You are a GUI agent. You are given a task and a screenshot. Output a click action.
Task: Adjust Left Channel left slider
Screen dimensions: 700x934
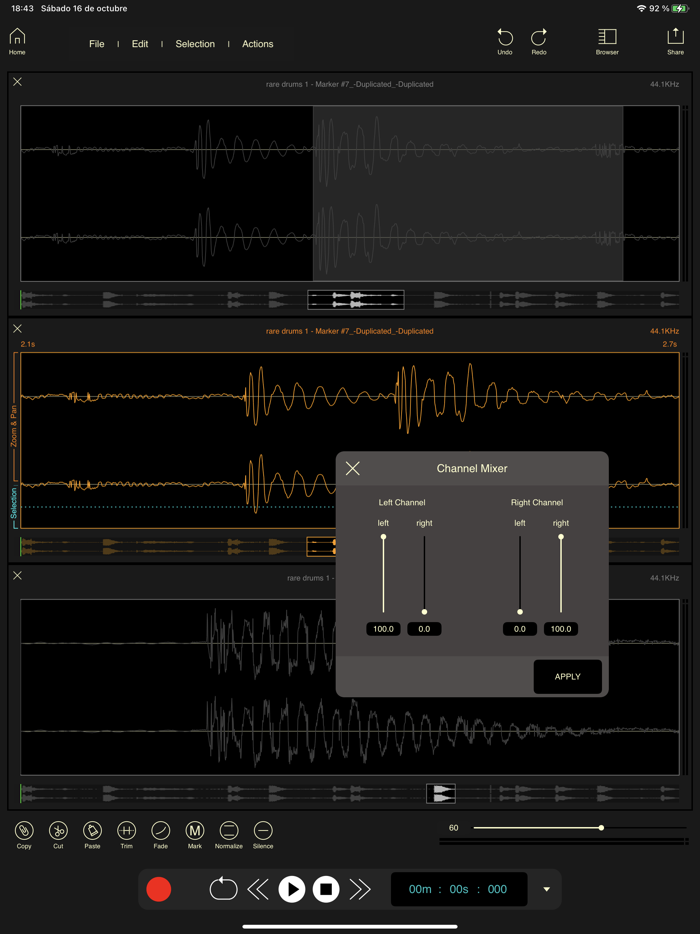(x=383, y=574)
